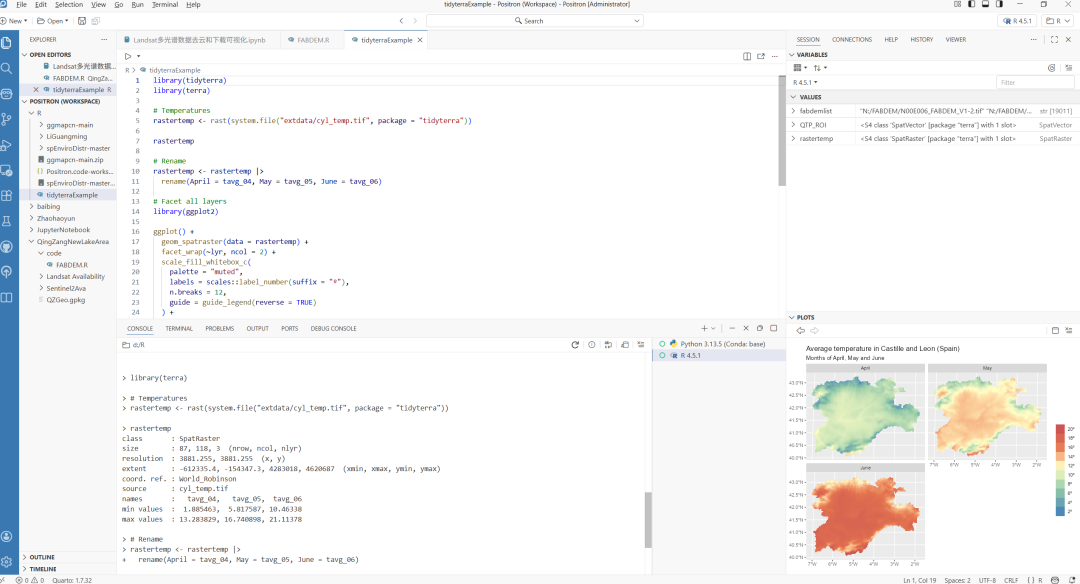Open the Selection menu
The height and width of the screenshot is (584, 1080).
[x=69, y=4]
